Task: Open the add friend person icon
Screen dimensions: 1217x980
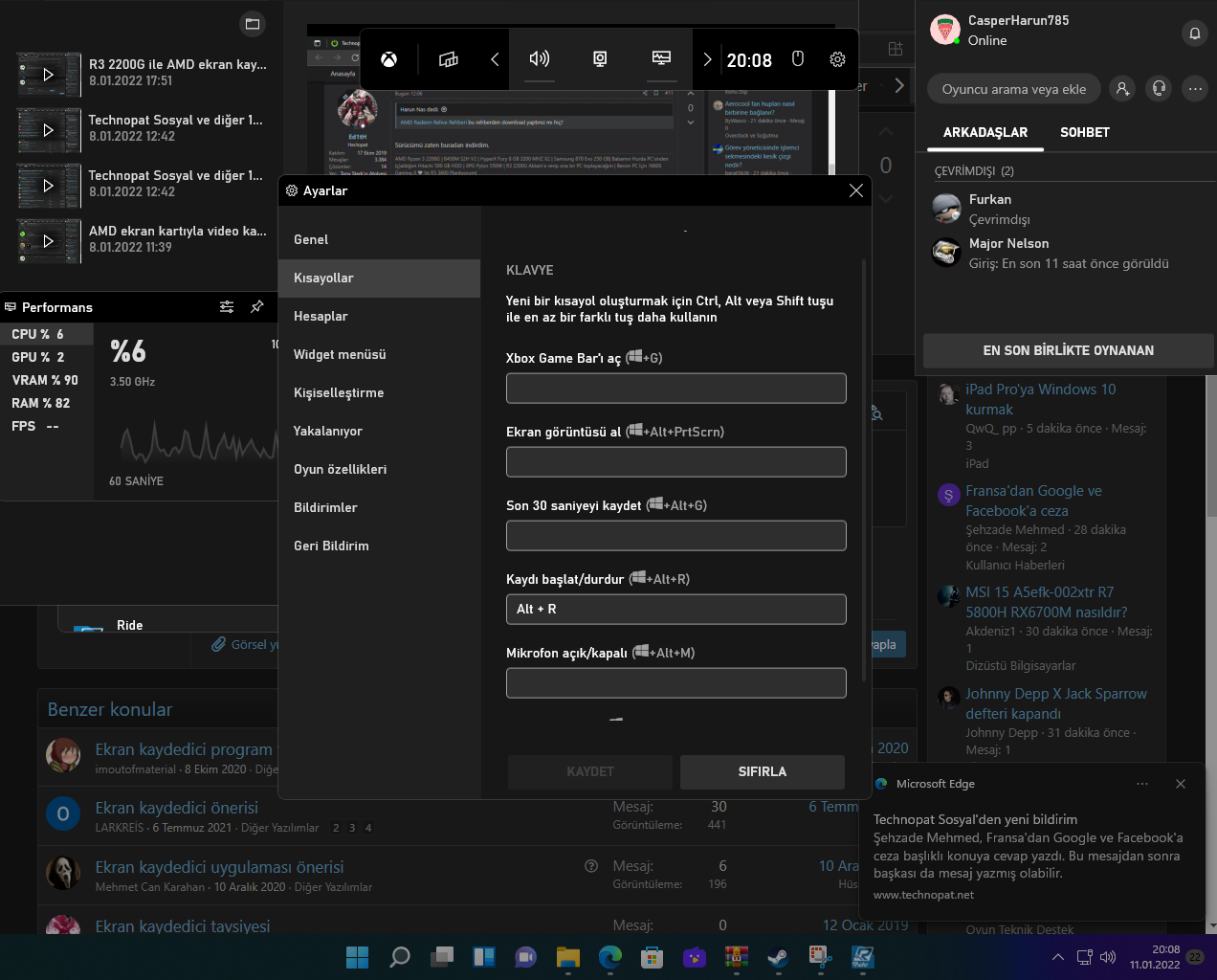Action: 1122,89
